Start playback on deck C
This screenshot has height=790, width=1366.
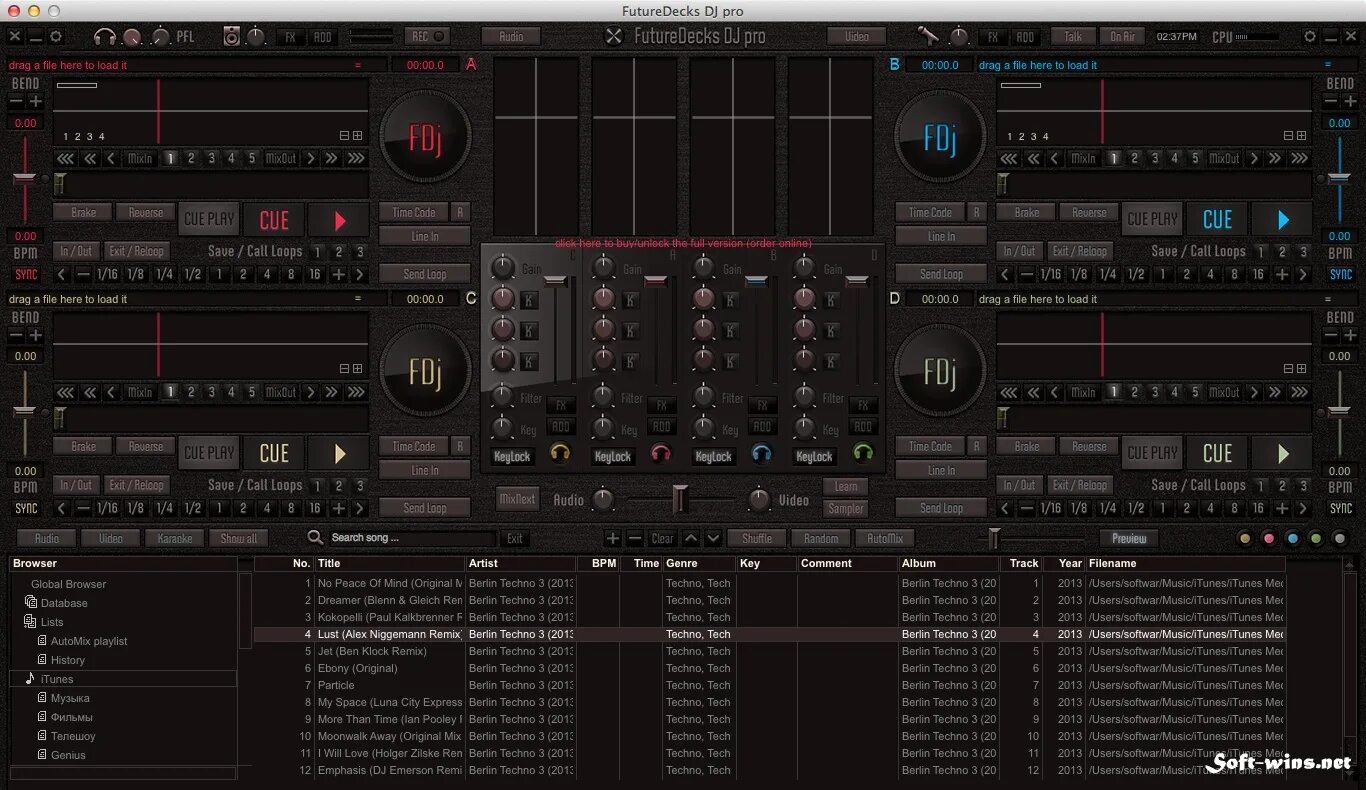point(339,454)
